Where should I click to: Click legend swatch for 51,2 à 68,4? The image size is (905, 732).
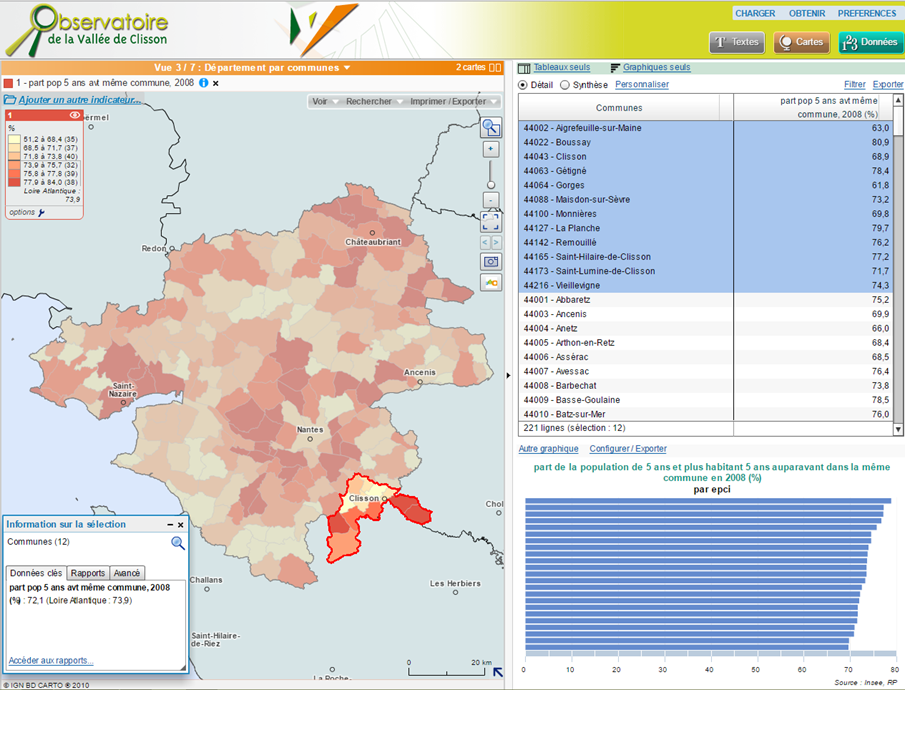click(14, 139)
